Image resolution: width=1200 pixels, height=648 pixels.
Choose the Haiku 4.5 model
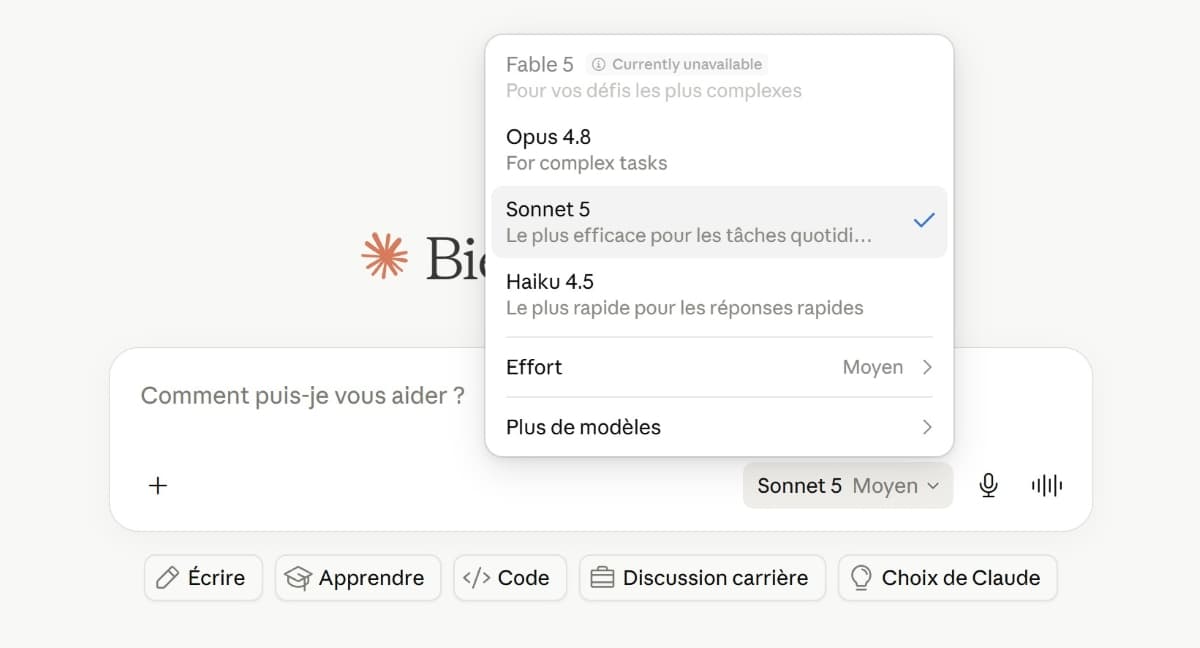[719, 294]
